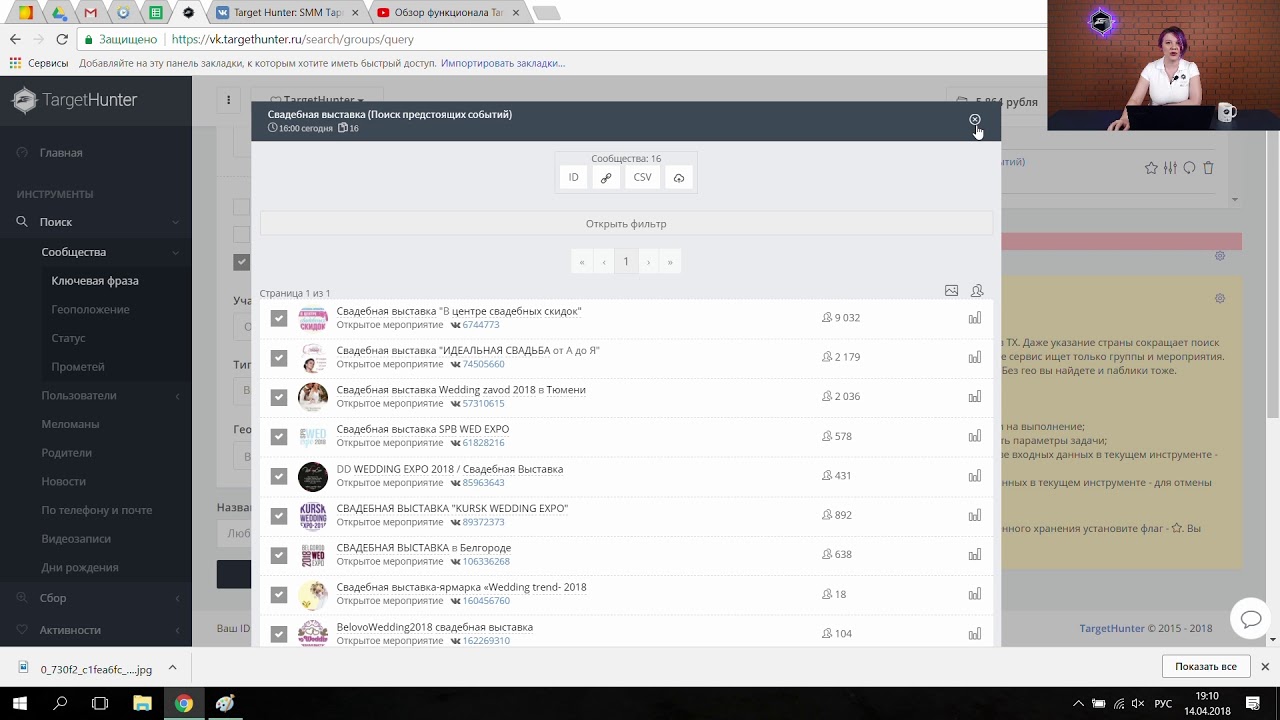Expand Активности sidebar section
The image size is (1280, 720).
96,630
